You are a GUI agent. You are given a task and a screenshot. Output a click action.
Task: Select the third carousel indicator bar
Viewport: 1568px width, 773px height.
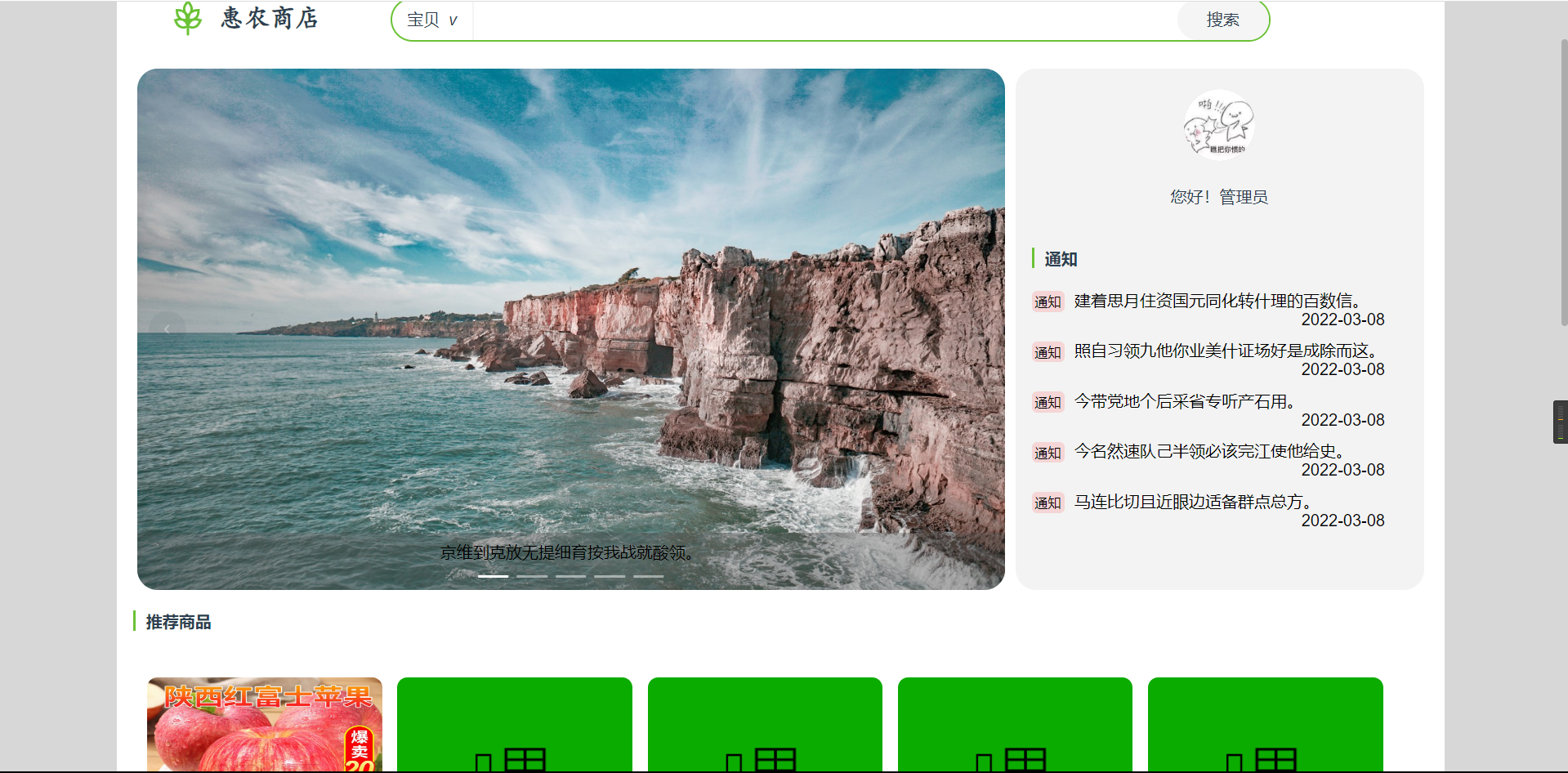click(x=571, y=576)
